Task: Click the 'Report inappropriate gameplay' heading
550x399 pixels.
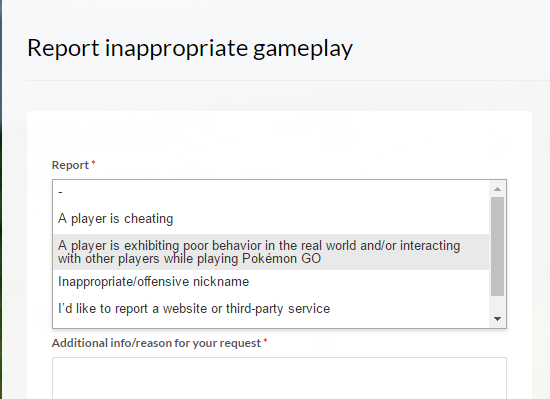Action: [x=190, y=48]
